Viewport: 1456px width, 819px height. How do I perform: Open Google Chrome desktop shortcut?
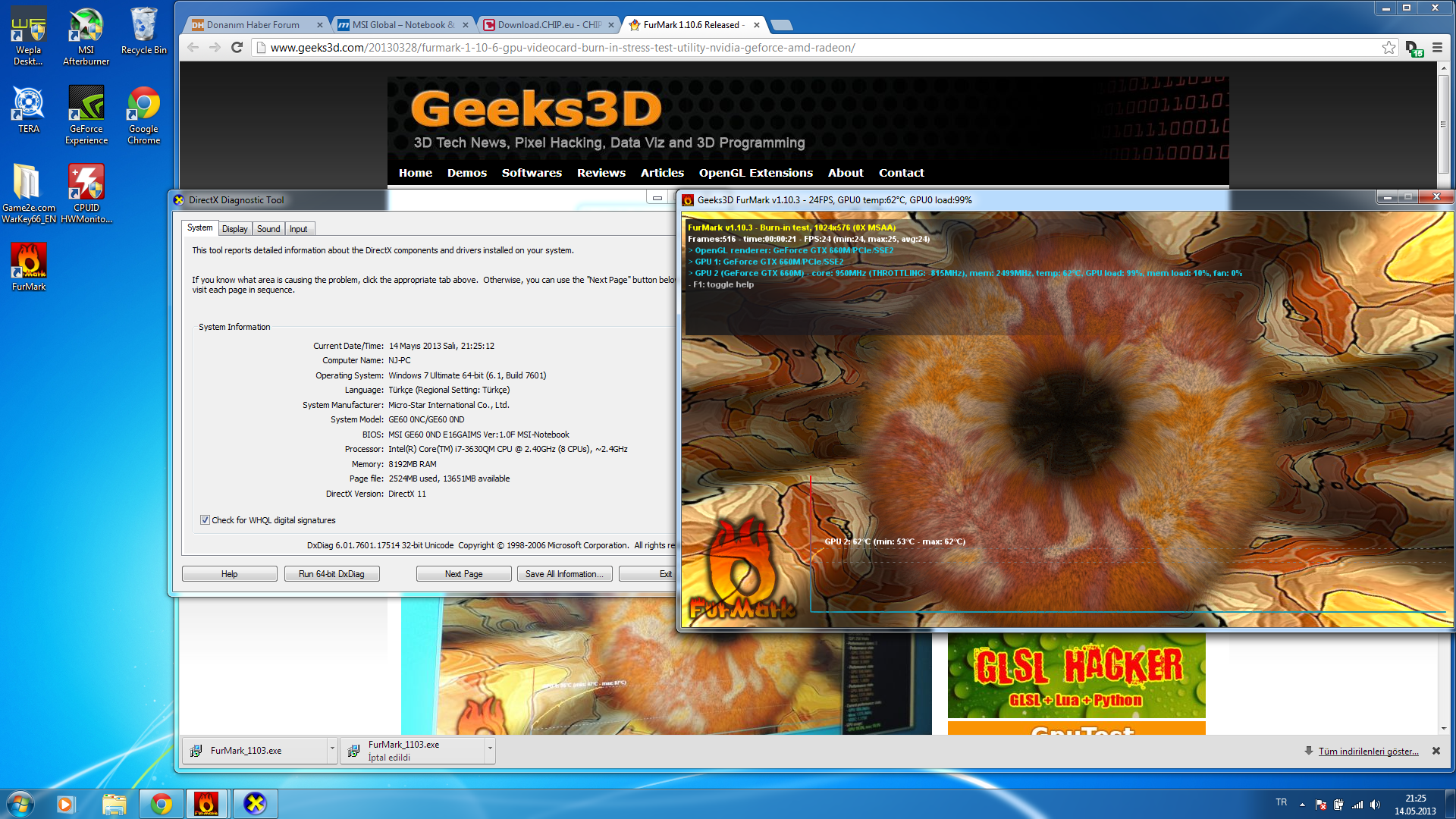point(143,115)
